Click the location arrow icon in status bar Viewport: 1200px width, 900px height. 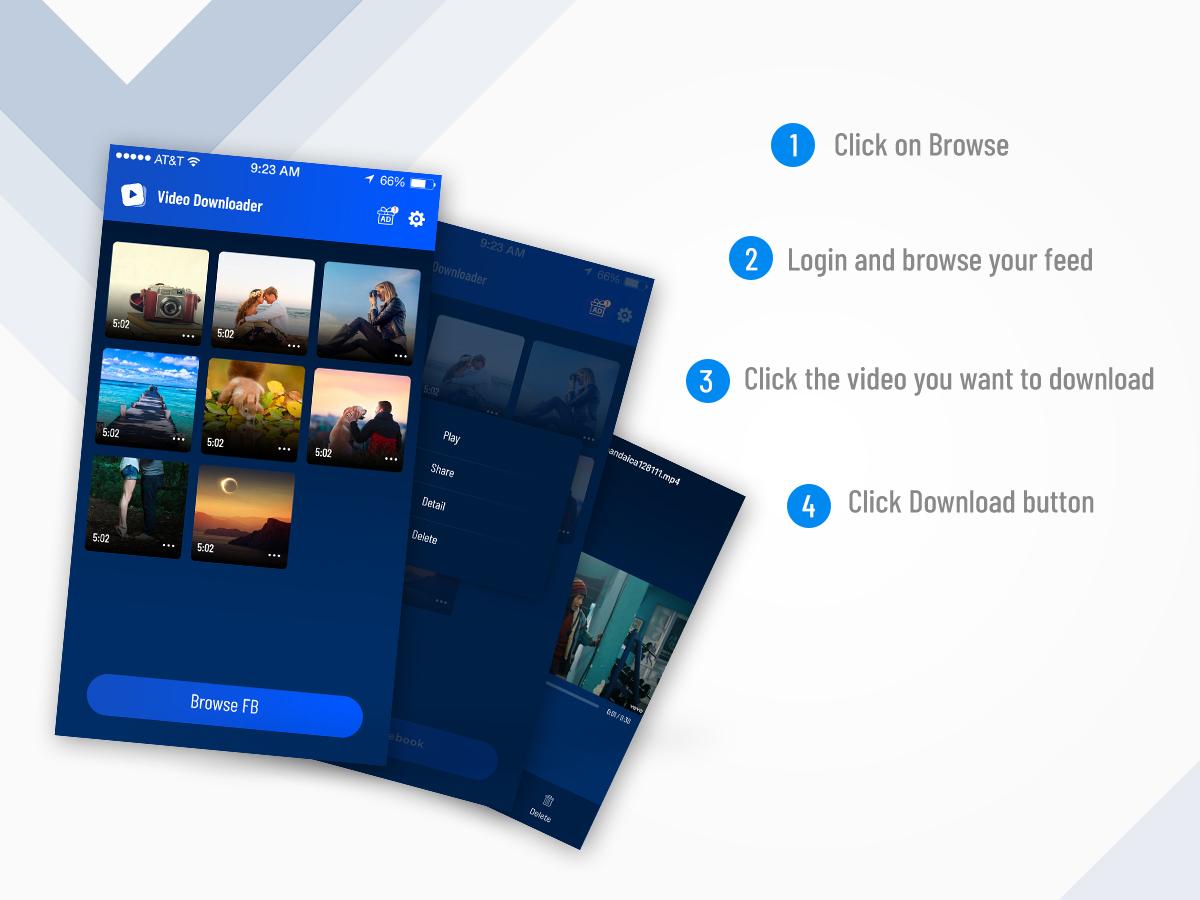(369, 179)
